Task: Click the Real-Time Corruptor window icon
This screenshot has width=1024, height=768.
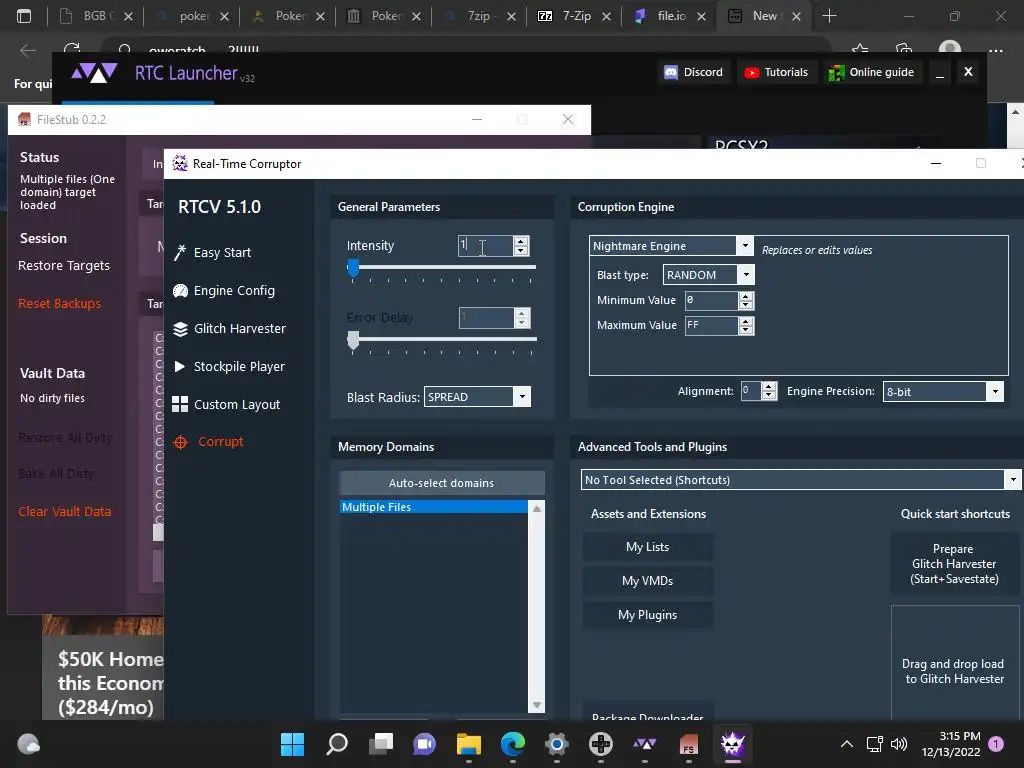Action: (x=180, y=164)
